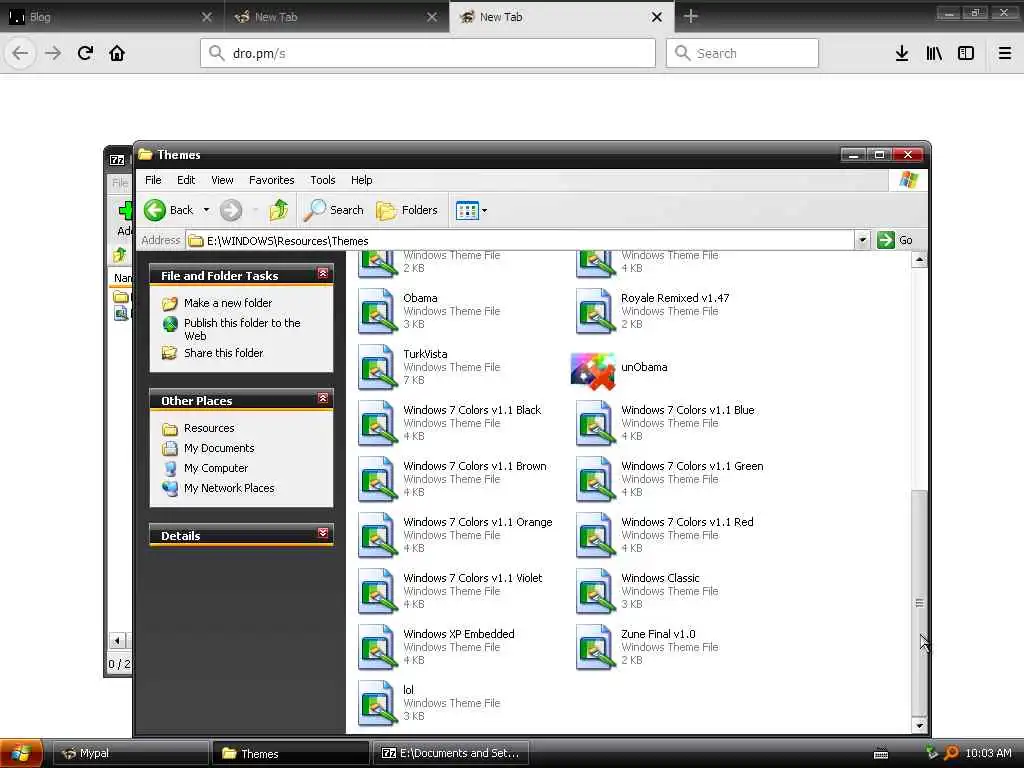
Task: Open the Help menu
Action: coord(361,180)
